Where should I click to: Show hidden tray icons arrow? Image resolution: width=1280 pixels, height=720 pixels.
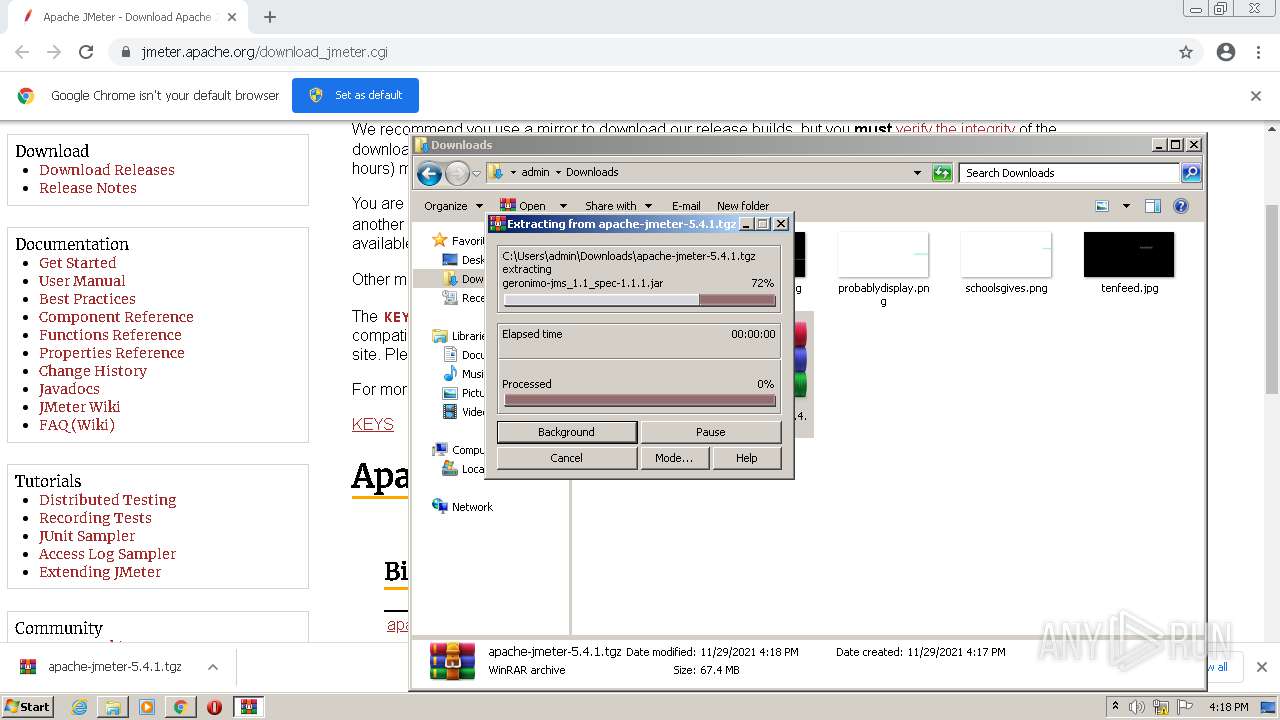click(x=1115, y=707)
